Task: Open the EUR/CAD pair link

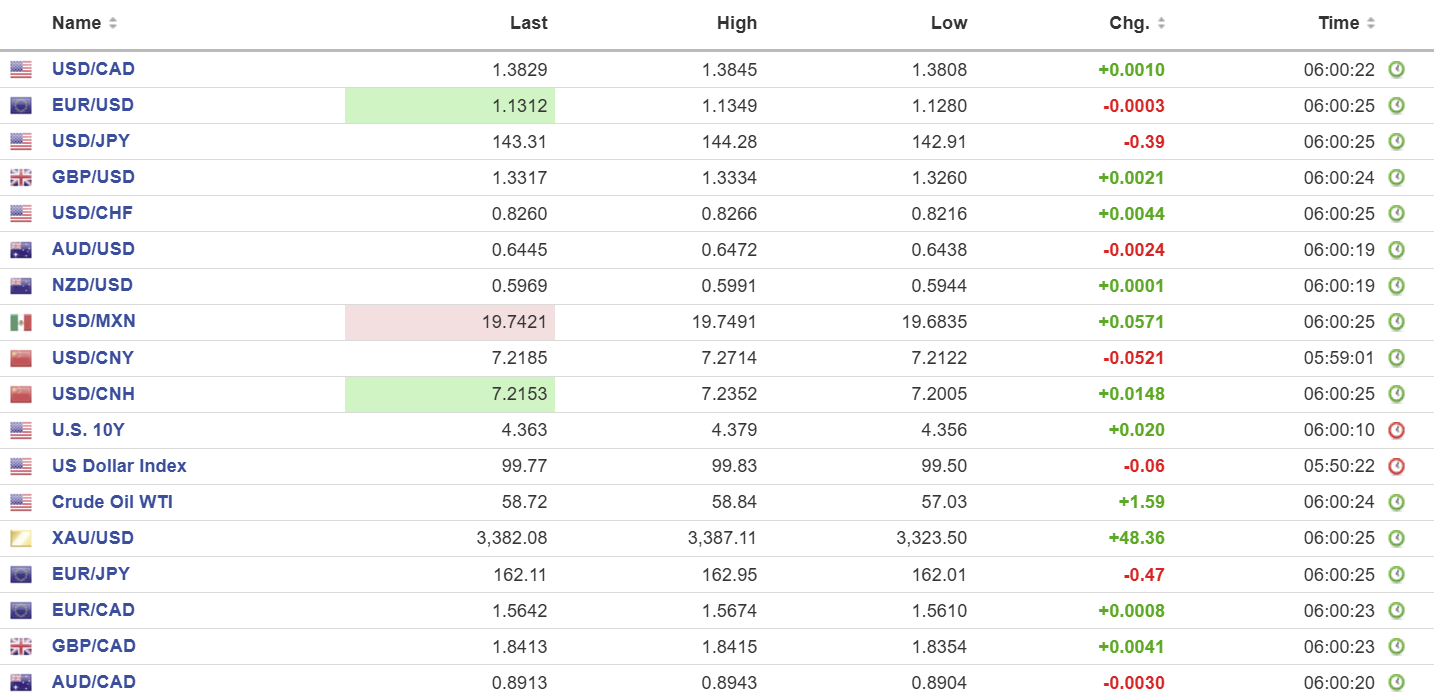Action: (x=93, y=610)
